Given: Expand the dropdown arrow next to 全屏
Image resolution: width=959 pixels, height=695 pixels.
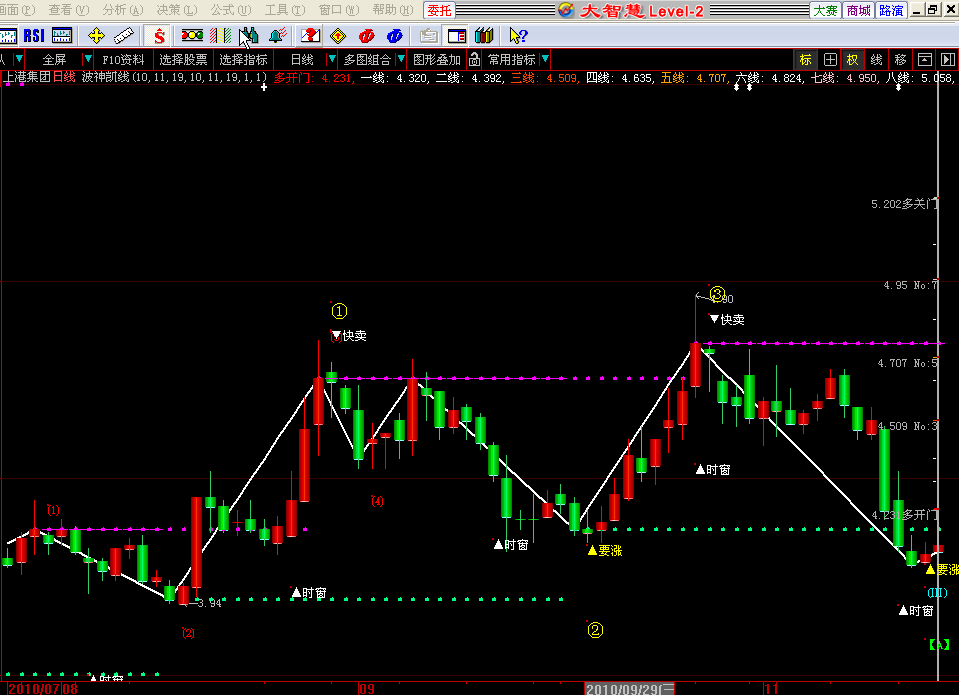Looking at the screenshot, I should [x=87, y=59].
